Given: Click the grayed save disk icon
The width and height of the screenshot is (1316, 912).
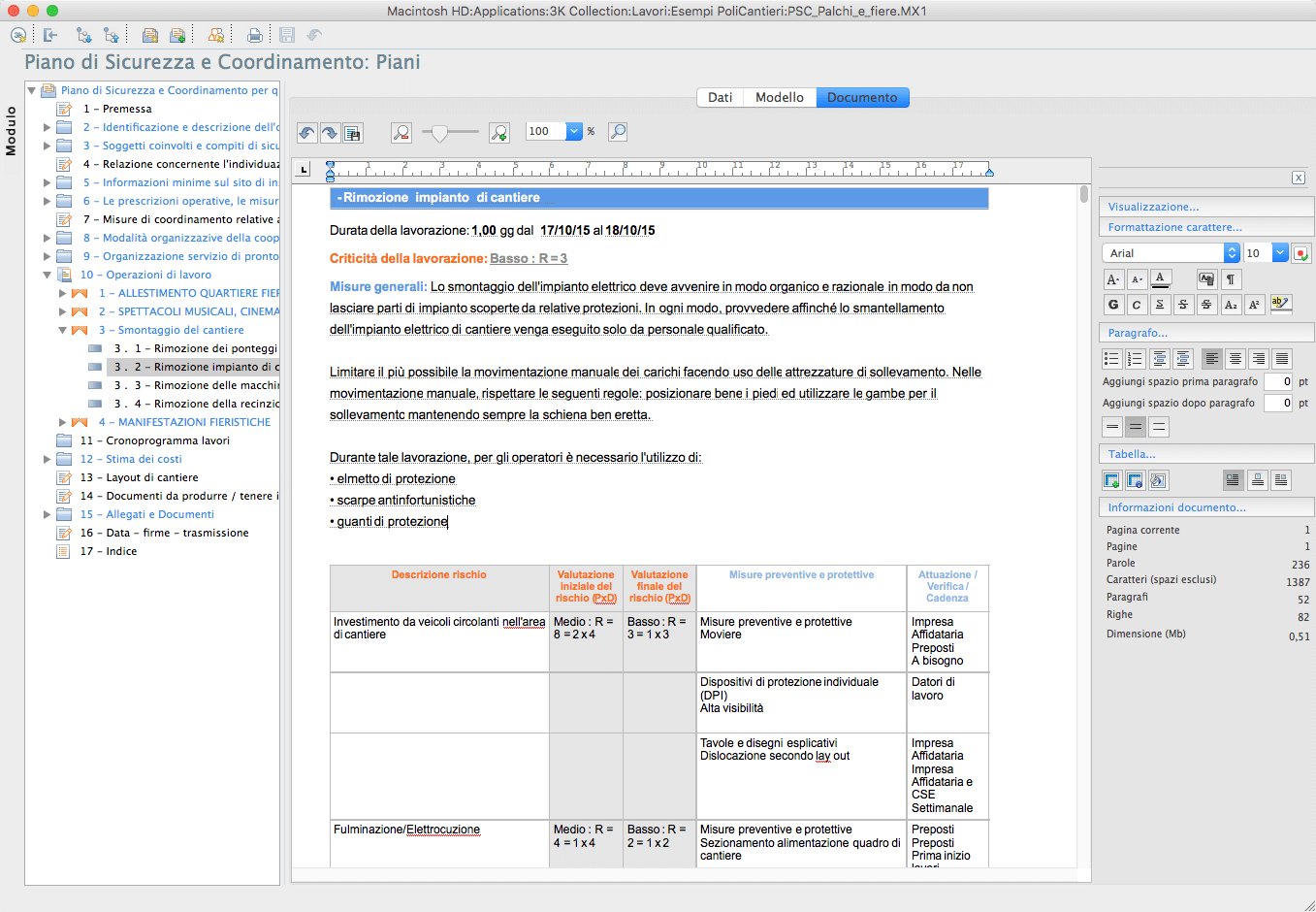Looking at the screenshot, I should (287, 35).
